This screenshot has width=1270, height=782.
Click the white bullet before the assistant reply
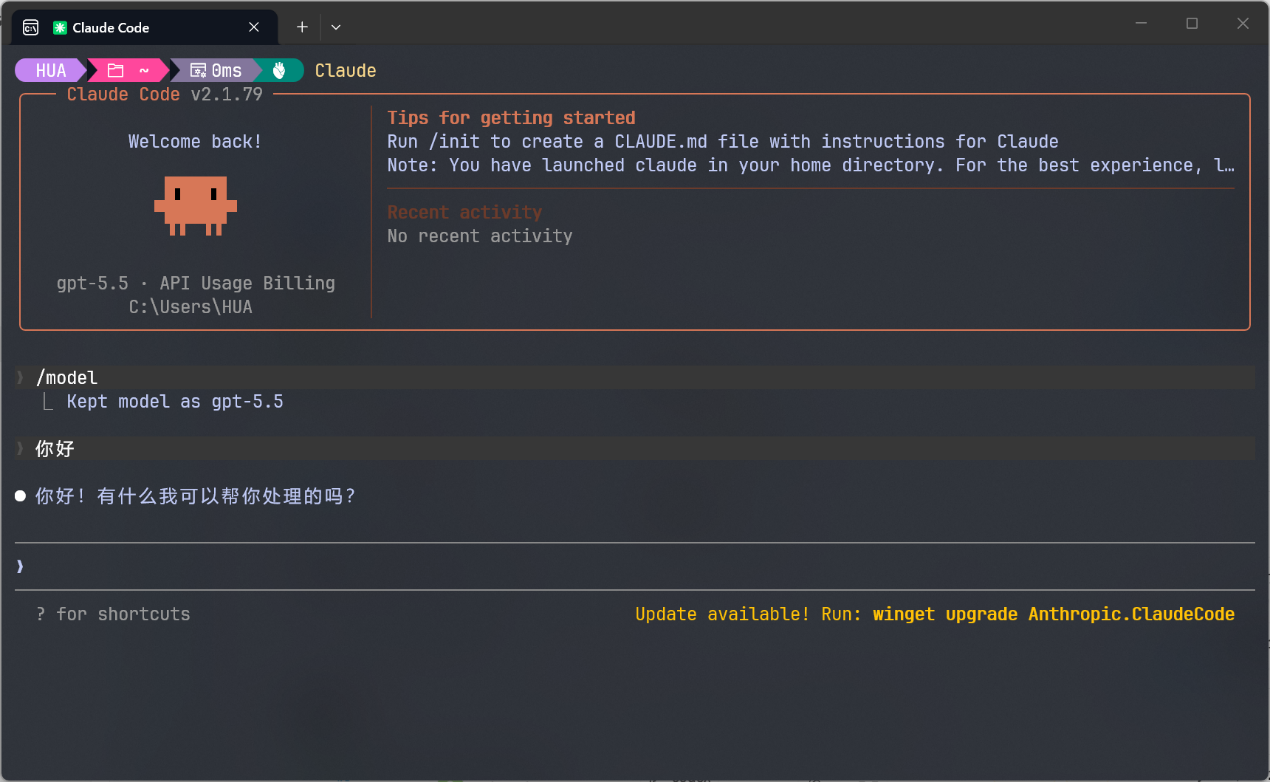pos(20,496)
